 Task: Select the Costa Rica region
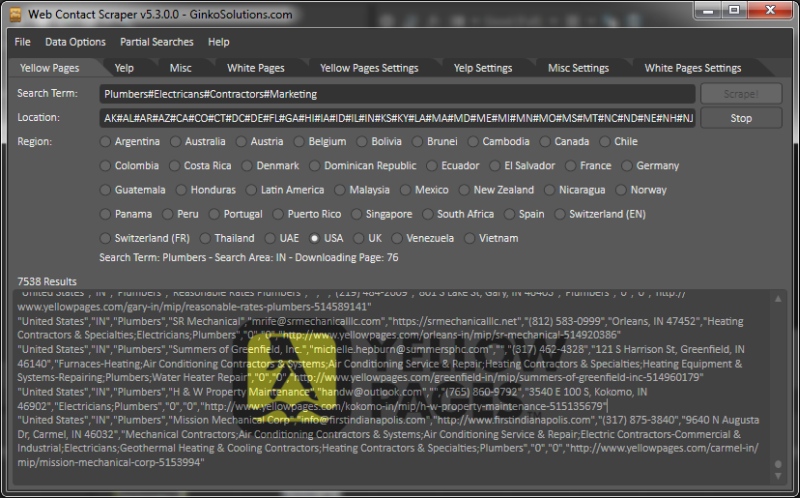[x=201, y=165]
